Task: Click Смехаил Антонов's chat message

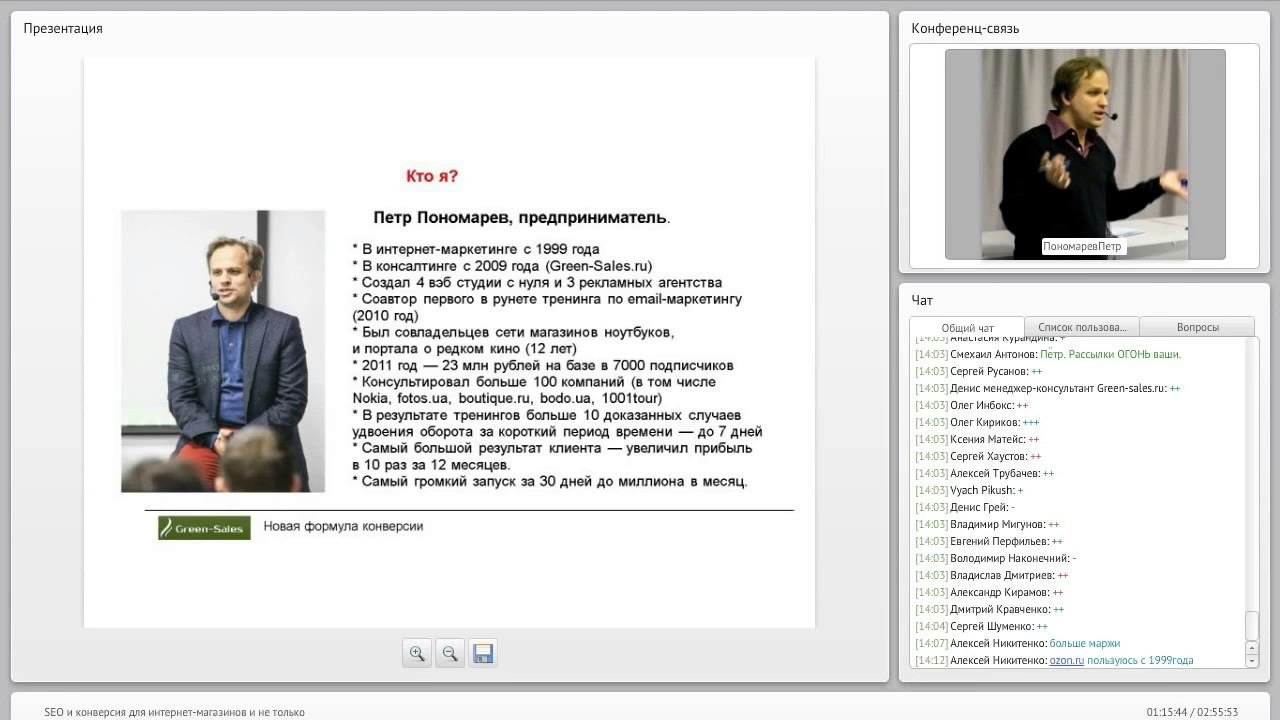Action: click(1048, 354)
